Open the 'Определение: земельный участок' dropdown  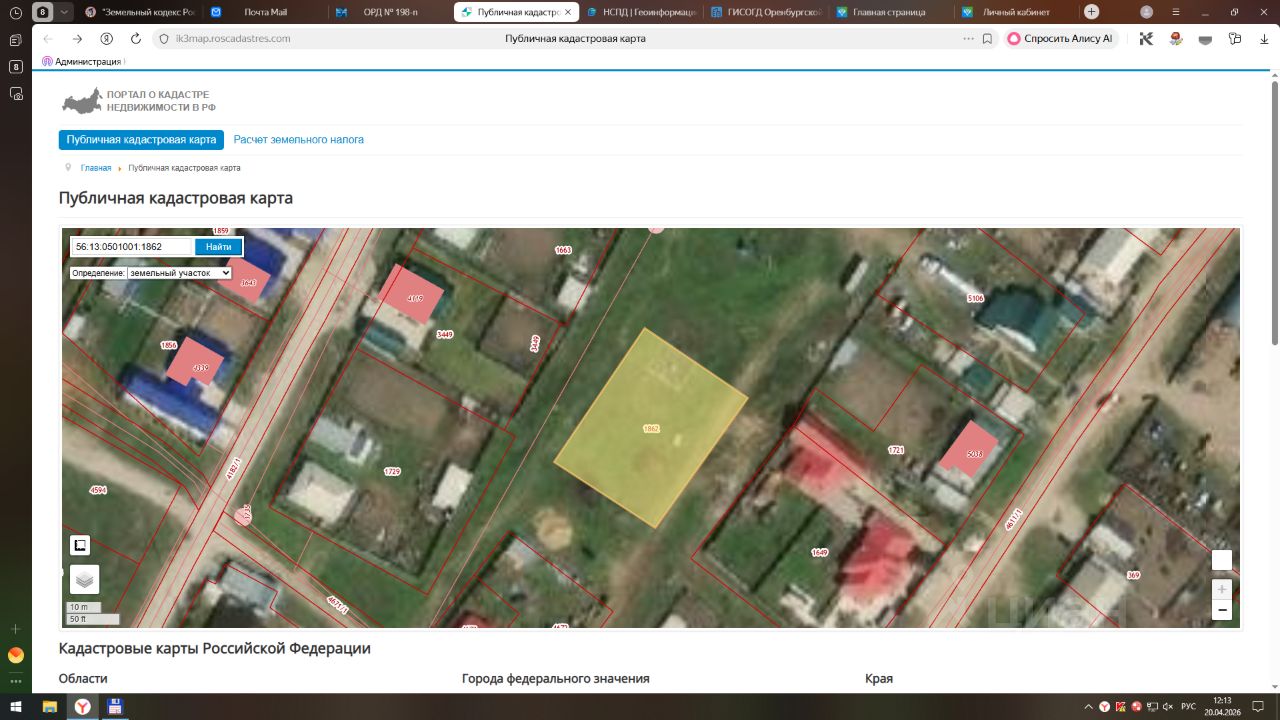(151, 272)
